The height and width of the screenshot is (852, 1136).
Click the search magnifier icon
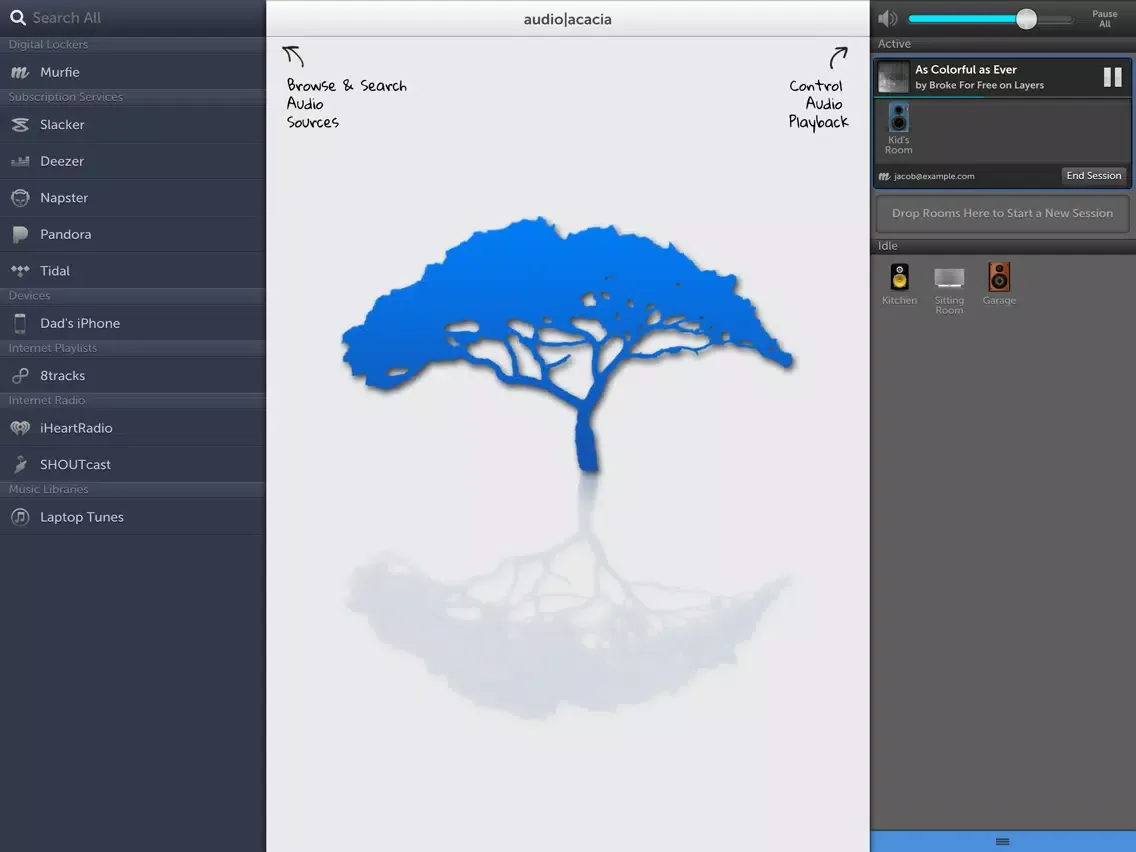pos(18,17)
